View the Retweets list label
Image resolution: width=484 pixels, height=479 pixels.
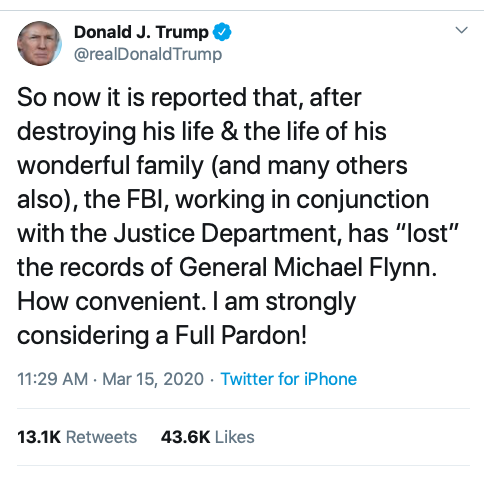coord(102,437)
